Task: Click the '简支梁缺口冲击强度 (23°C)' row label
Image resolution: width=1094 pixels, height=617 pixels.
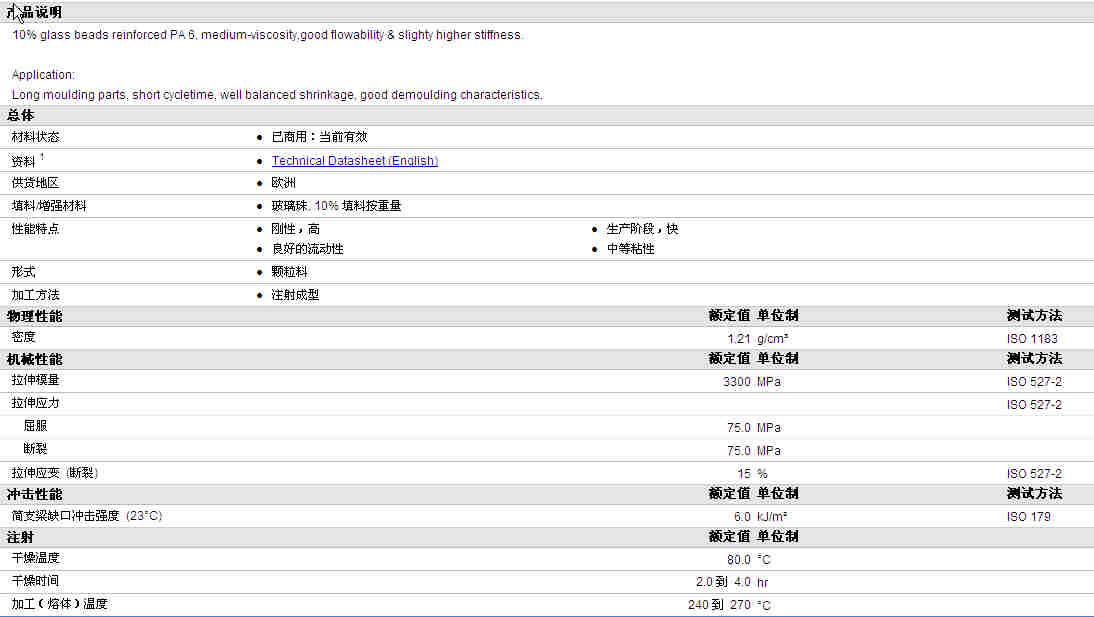Action: 87,516
